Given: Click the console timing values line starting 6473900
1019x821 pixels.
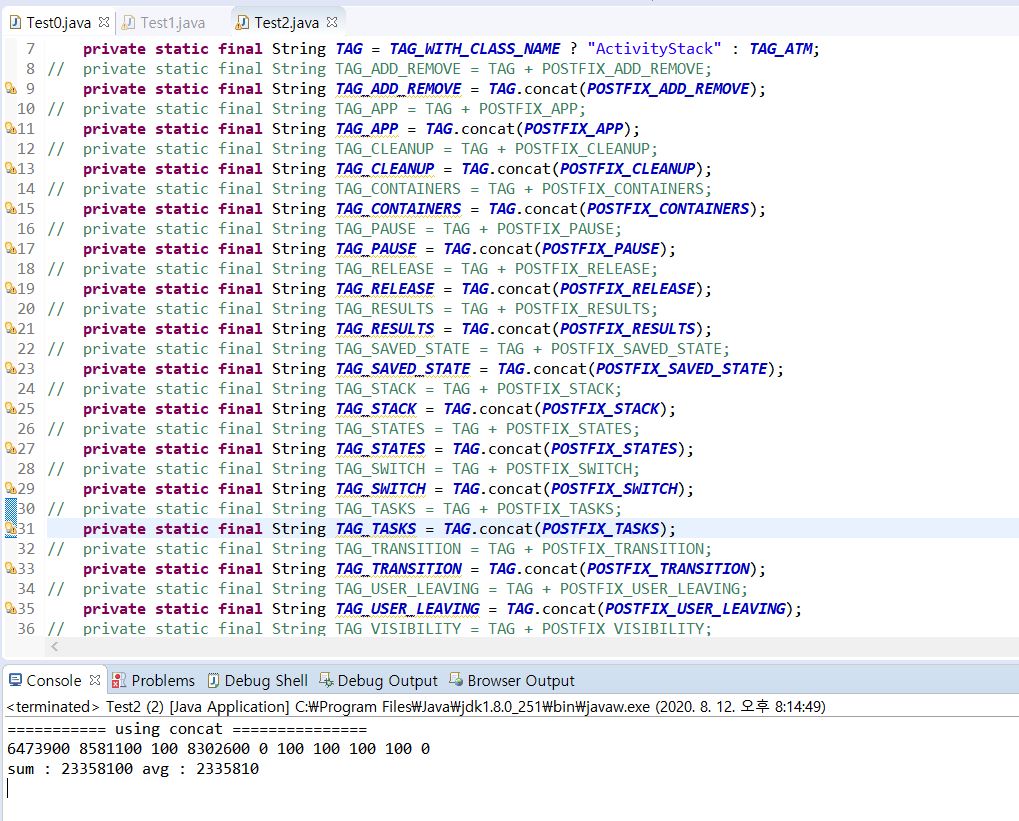Looking at the screenshot, I should click(x=218, y=749).
